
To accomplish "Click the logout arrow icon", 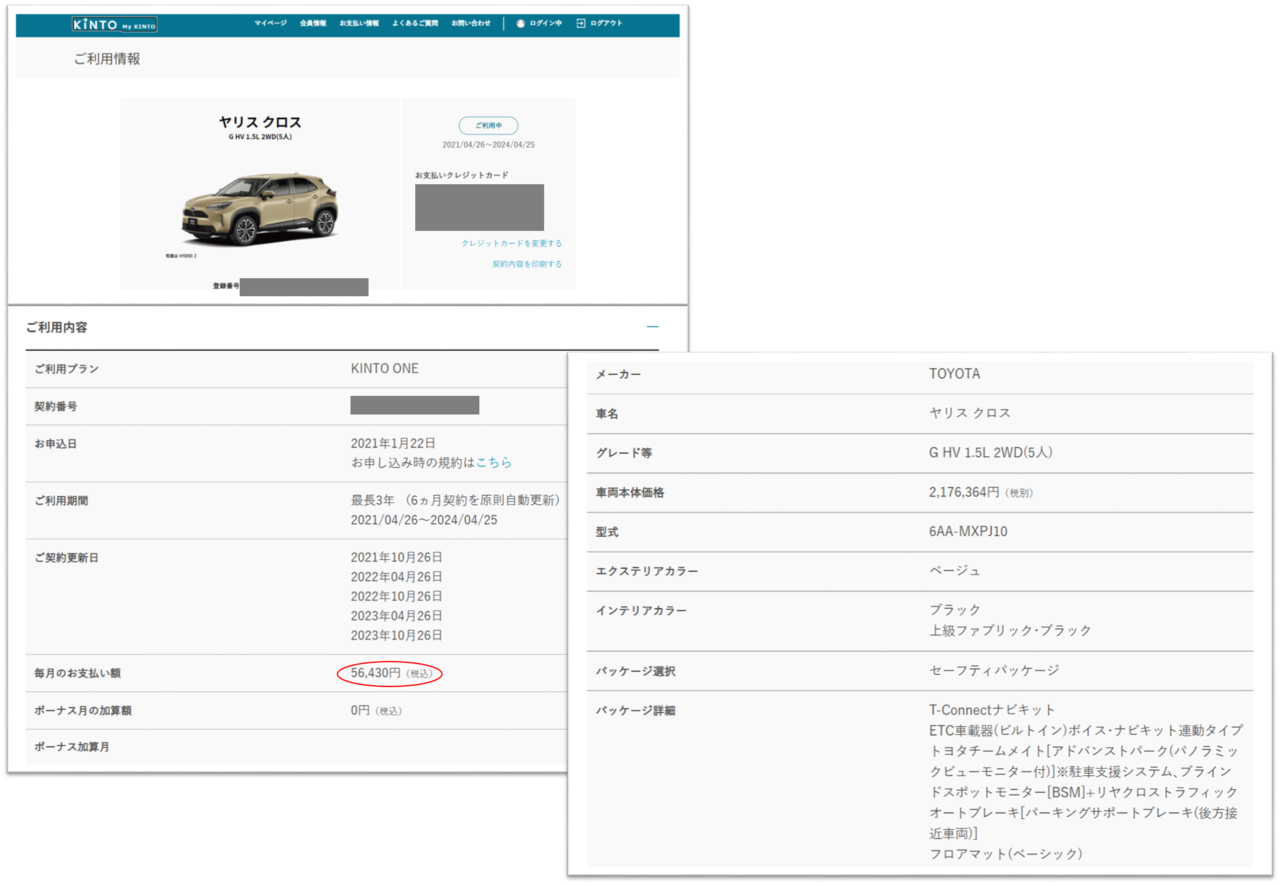I will pos(581,23).
